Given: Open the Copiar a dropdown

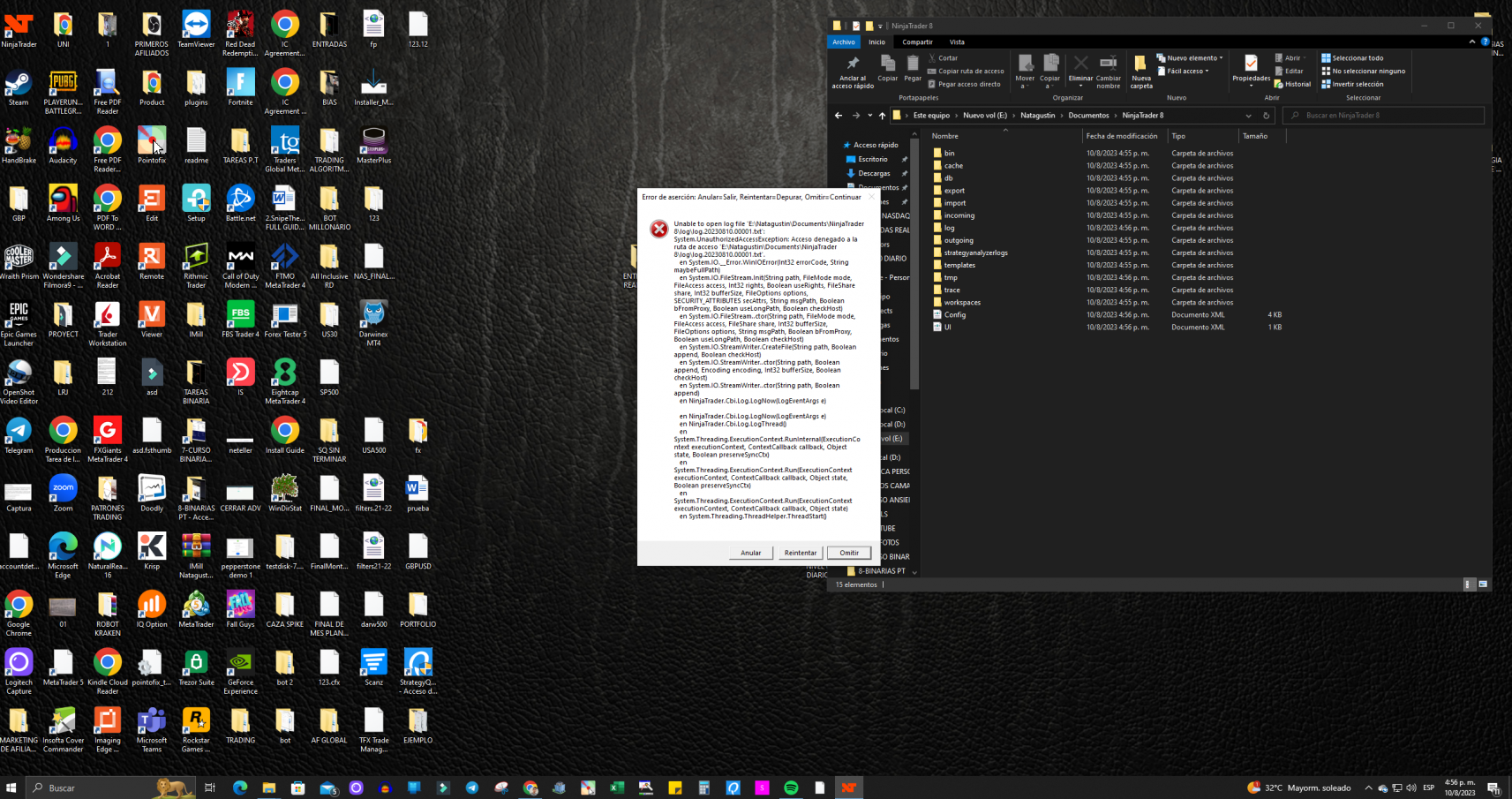Looking at the screenshot, I should coord(1050,71).
